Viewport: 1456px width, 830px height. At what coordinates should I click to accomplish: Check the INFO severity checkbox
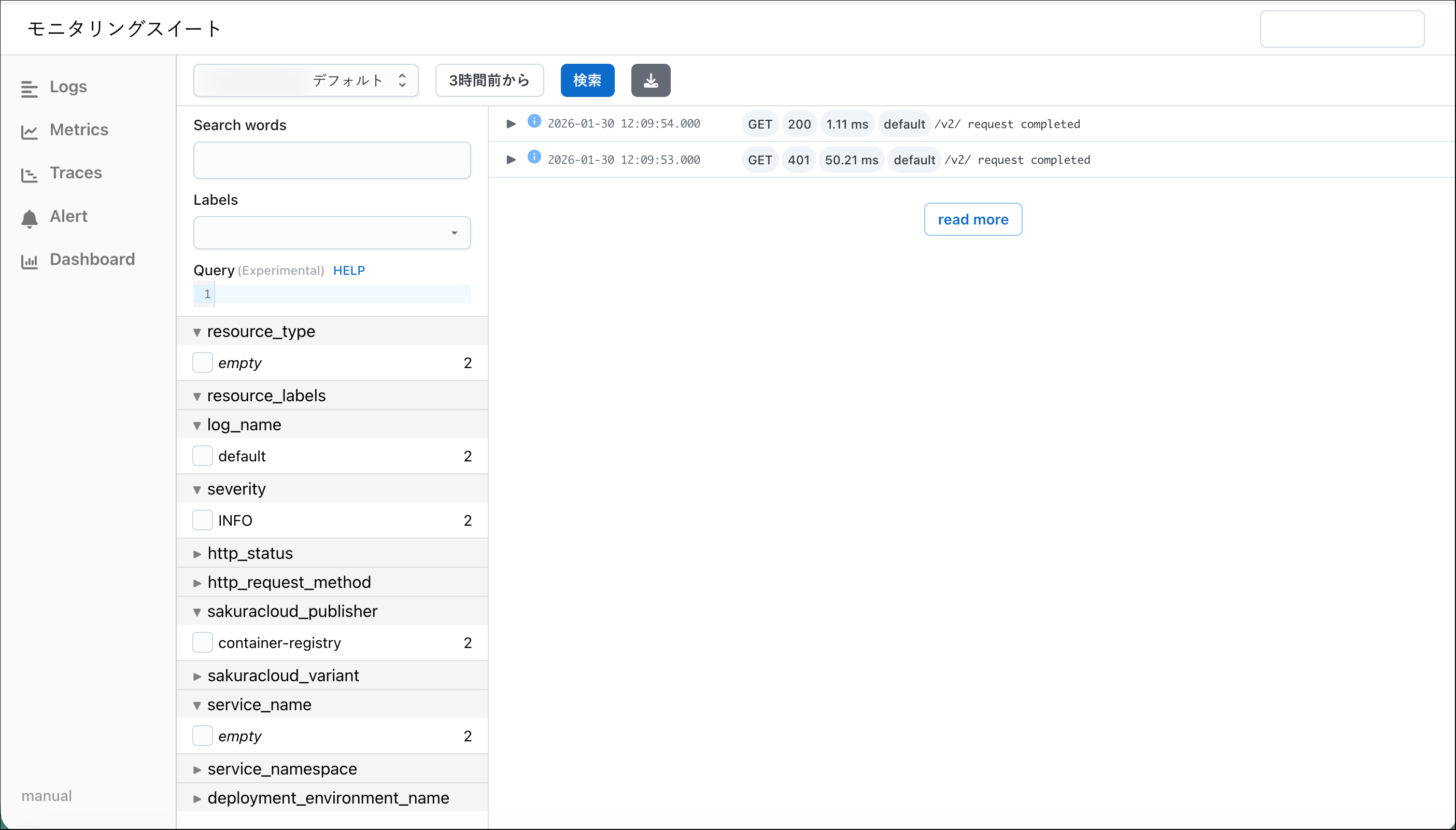202,520
